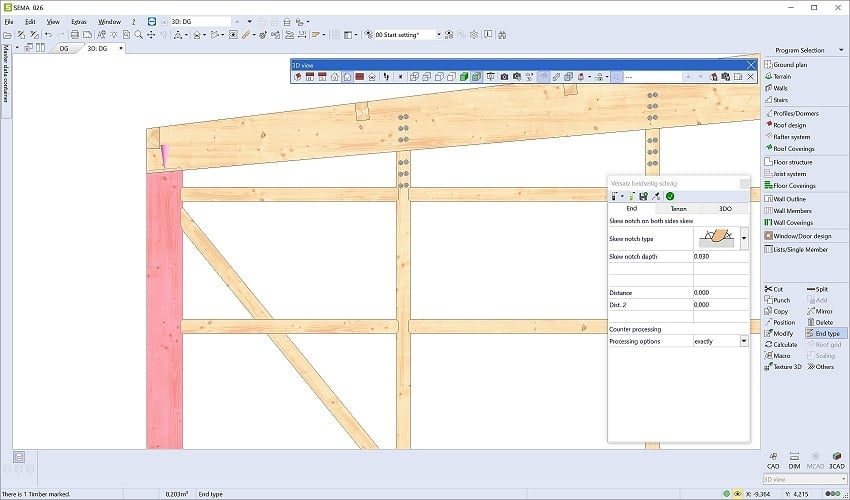This screenshot has width=850, height=500.
Task: Click the green confirm checkmark in dialog
Action: (670, 196)
